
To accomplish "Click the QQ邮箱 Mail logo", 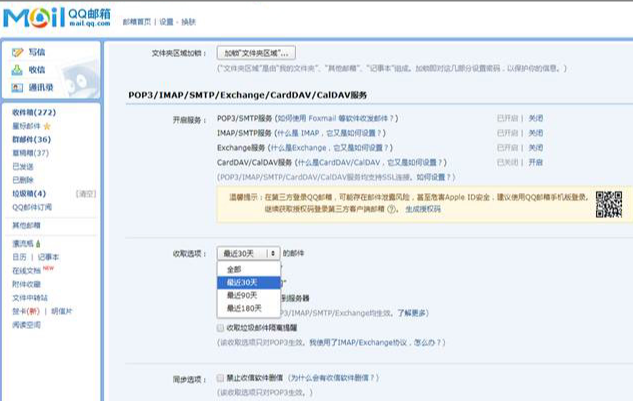I will (57, 17).
